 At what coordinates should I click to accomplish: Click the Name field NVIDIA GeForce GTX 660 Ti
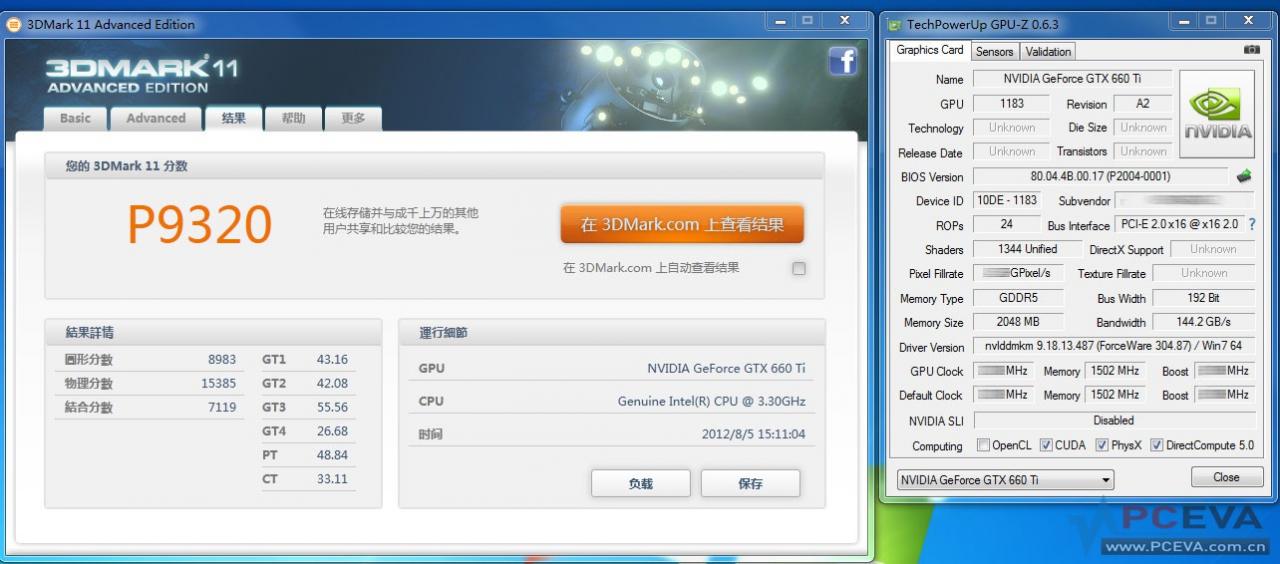point(1071,79)
